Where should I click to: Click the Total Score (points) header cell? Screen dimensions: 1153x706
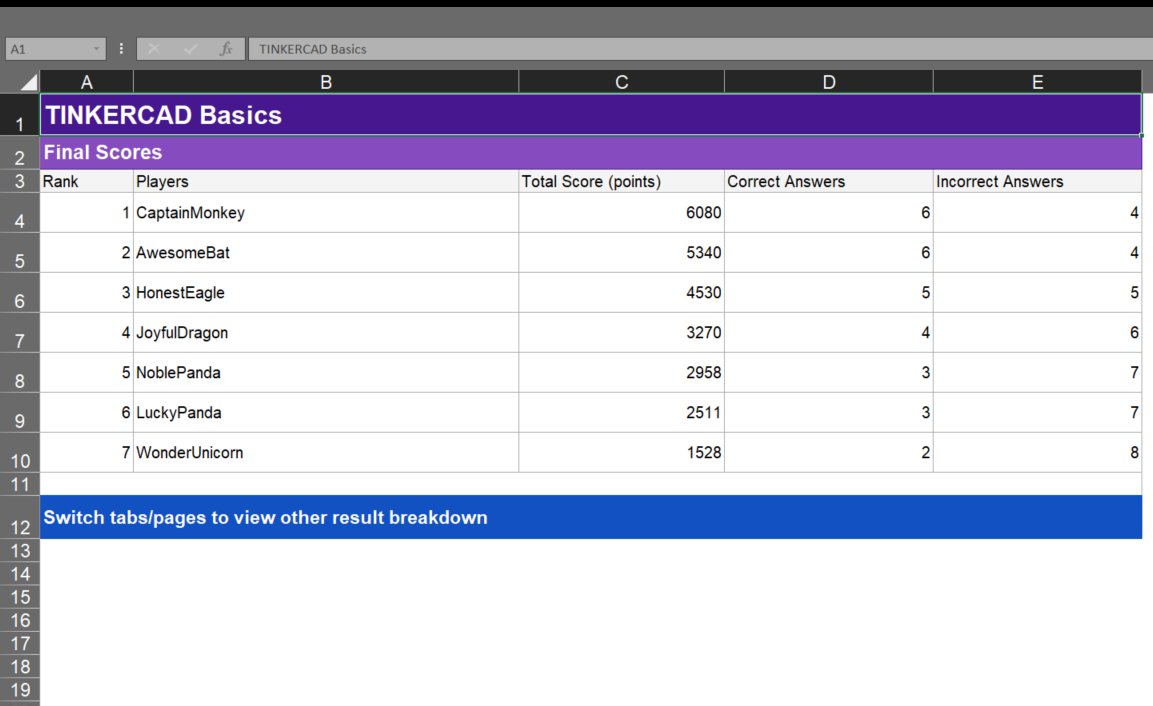pos(621,182)
